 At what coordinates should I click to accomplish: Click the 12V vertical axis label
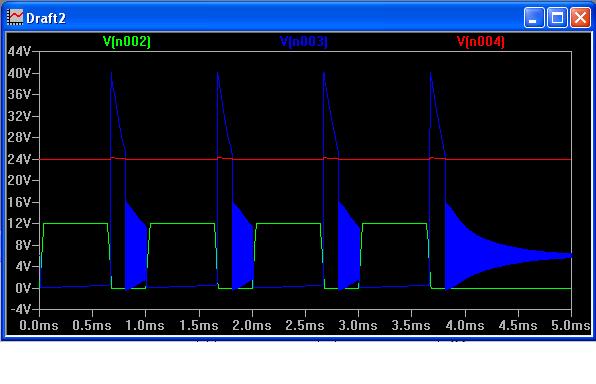click(x=19, y=223)
